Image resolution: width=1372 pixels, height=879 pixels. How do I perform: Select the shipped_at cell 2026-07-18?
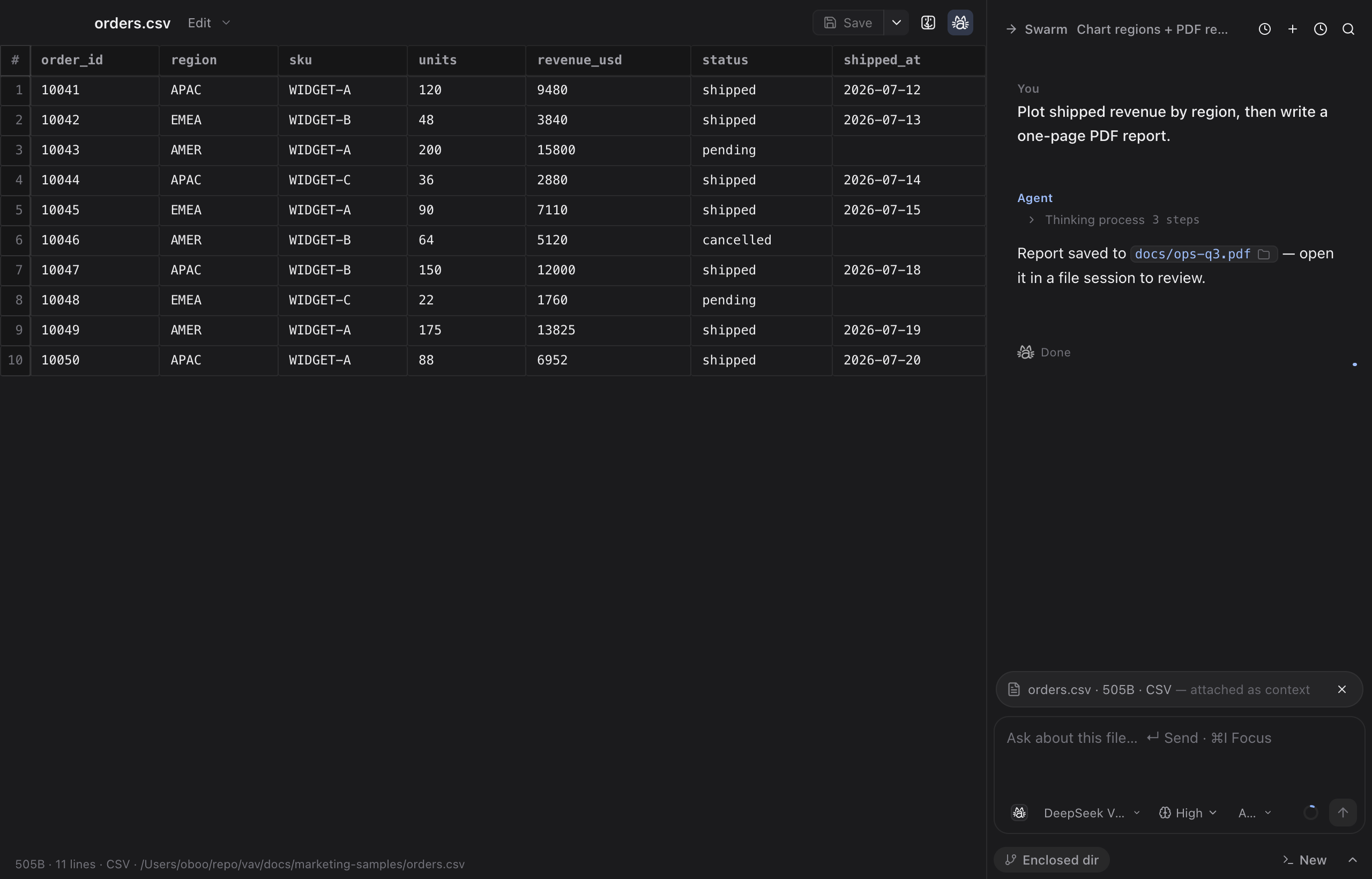pos(908,270)
